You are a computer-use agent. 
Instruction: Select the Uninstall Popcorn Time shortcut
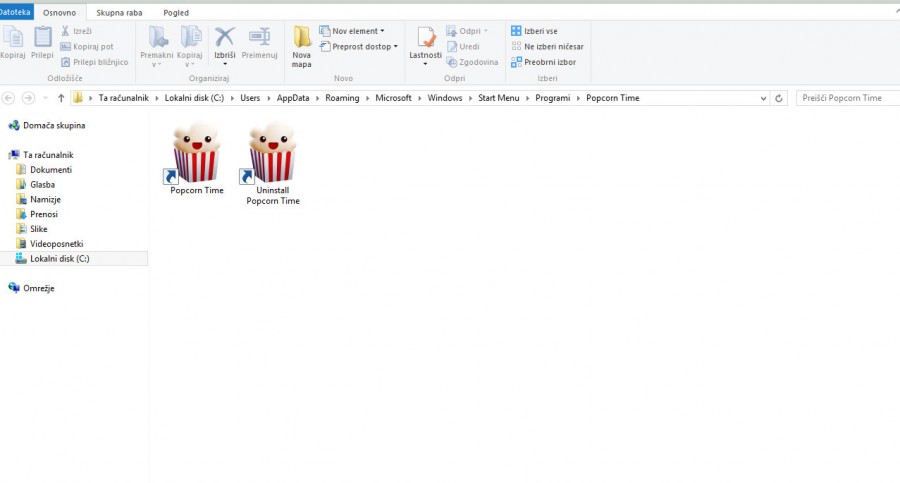273,154
